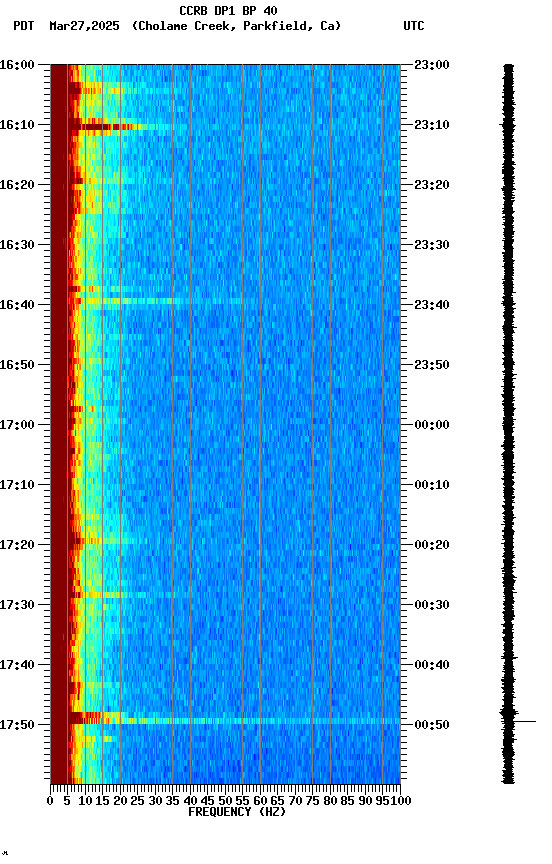Click the '0' frequency axis label
The width and height of the screenshot is (552, 864).
pos(50,801)
